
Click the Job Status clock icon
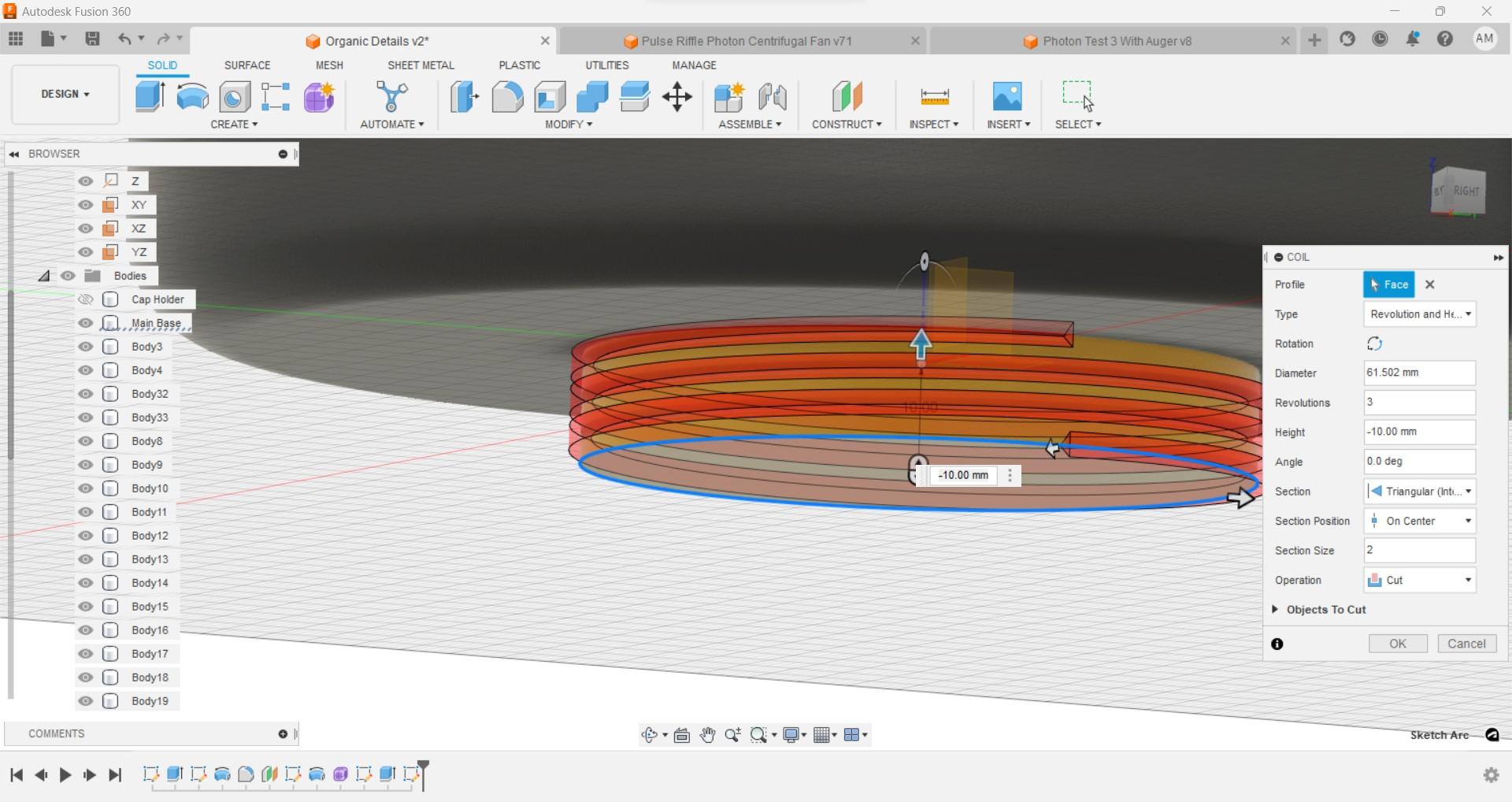1380,39
